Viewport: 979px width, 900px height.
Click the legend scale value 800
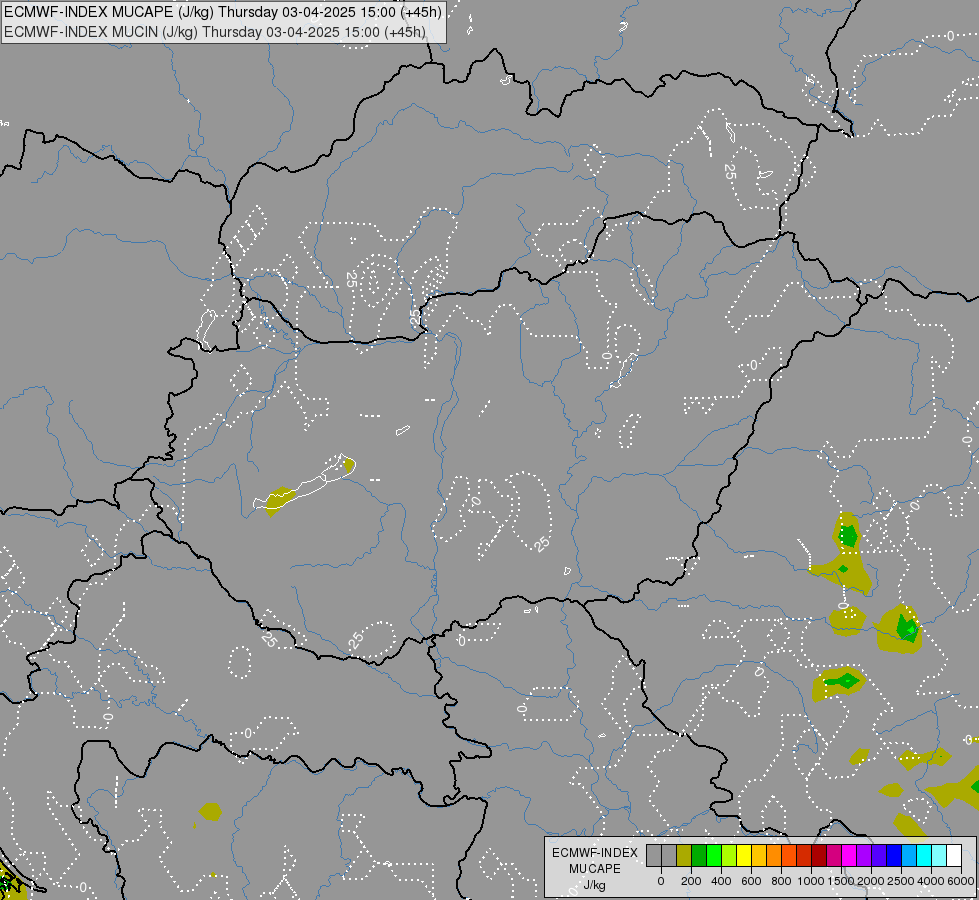coord(781,881)
